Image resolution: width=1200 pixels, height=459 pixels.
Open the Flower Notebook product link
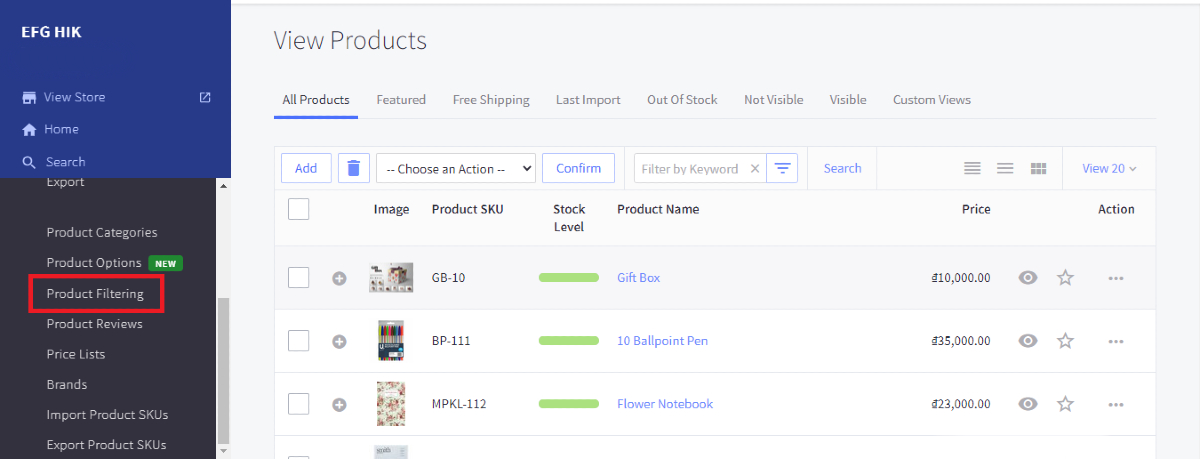pyautogui.click(x=665, y=404)
